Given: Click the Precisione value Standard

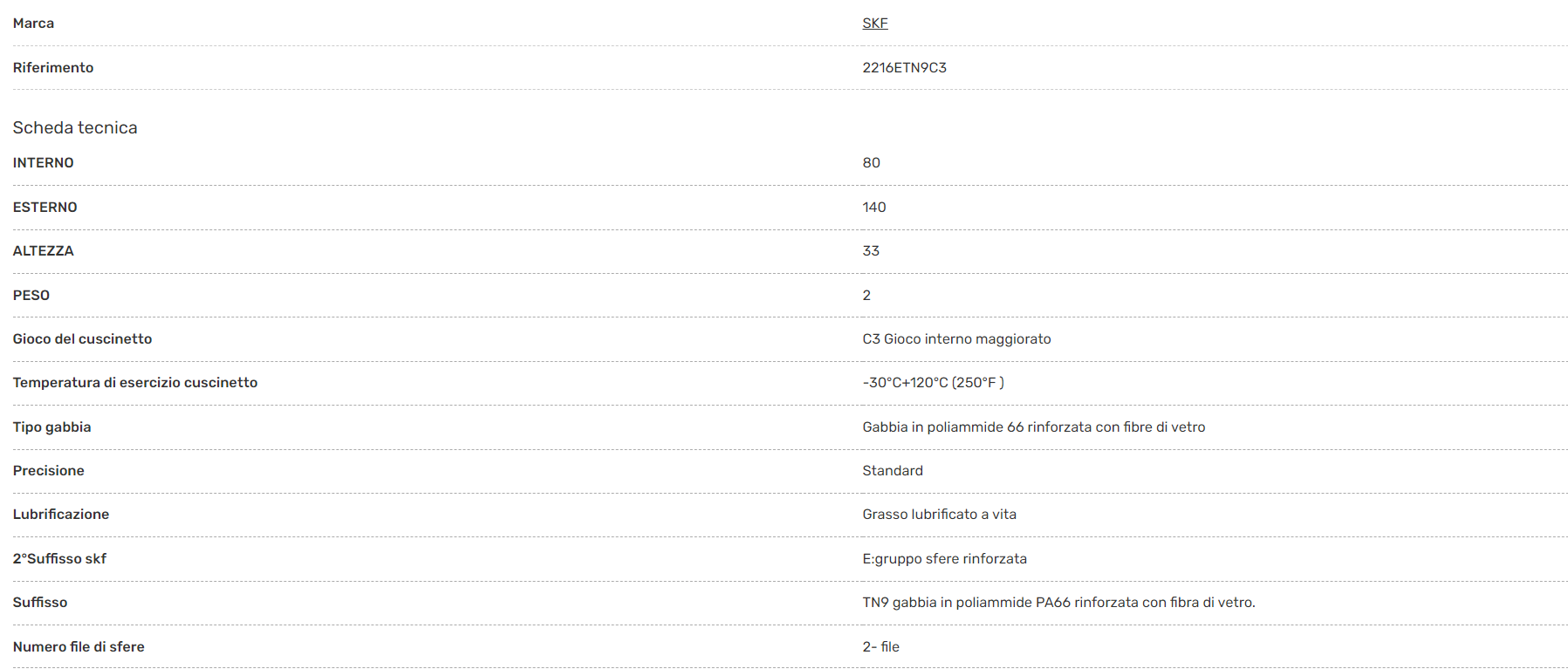Looking at the screenshot, I should [893, 470].
